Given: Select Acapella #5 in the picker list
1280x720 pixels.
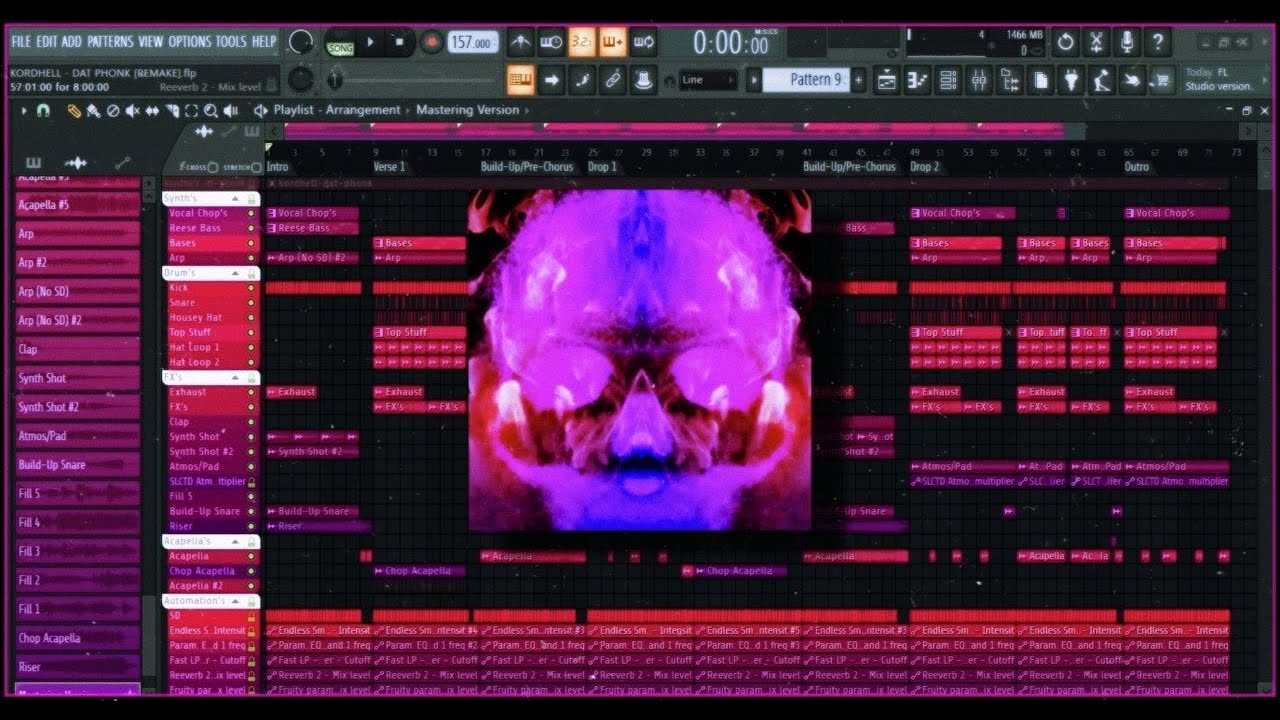Looking at the screenshot, I should pyautogui.click(x=78, y=205).
